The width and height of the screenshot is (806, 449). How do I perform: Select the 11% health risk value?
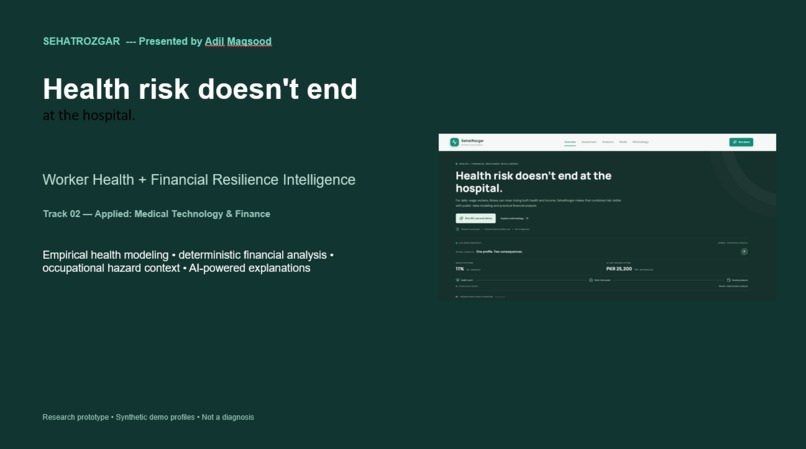click(460, 269)
